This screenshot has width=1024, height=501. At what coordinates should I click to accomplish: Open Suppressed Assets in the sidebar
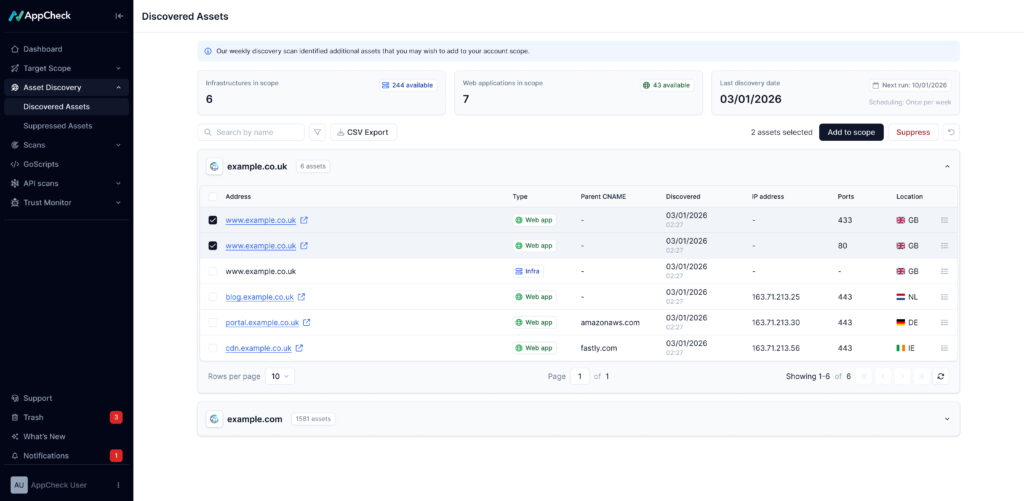tap(58, 126)
